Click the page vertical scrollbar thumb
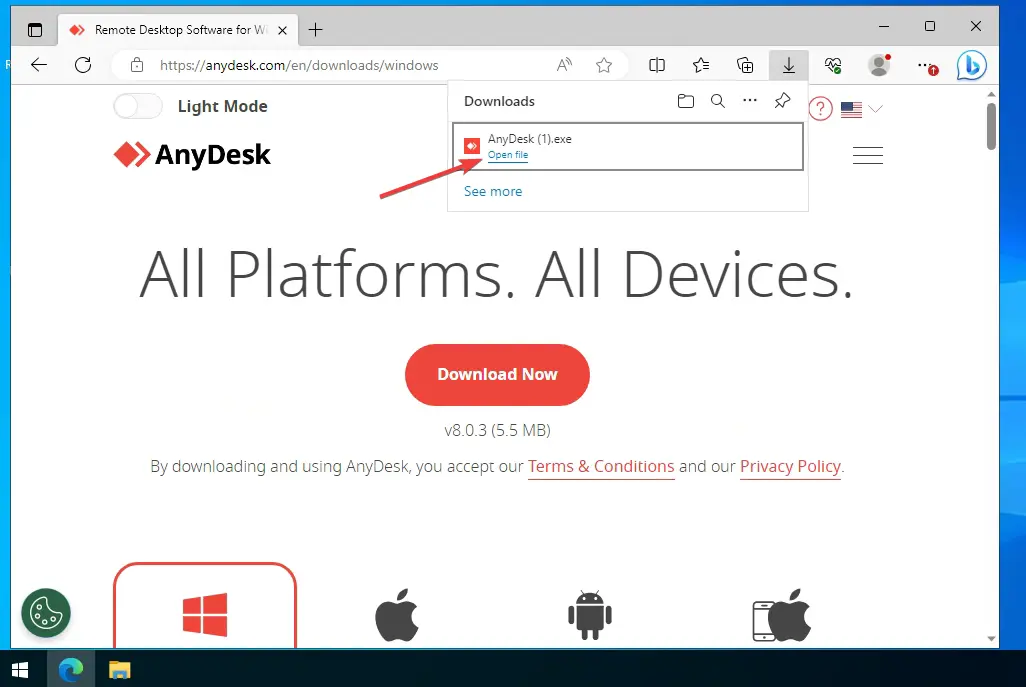Viewport: 1026px width, 687px height. pyautogui.click(x=991, y=126)
